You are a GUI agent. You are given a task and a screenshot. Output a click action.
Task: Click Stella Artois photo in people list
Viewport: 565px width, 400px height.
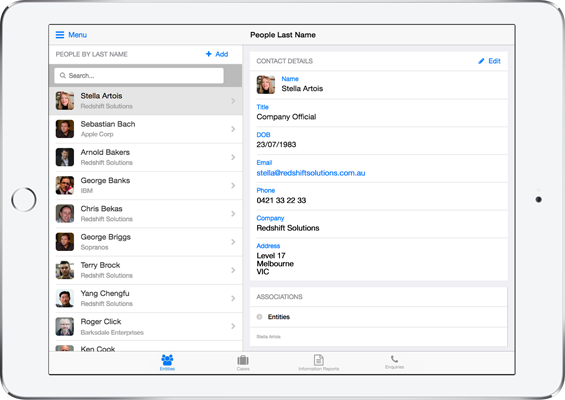[x=65, y=101]
